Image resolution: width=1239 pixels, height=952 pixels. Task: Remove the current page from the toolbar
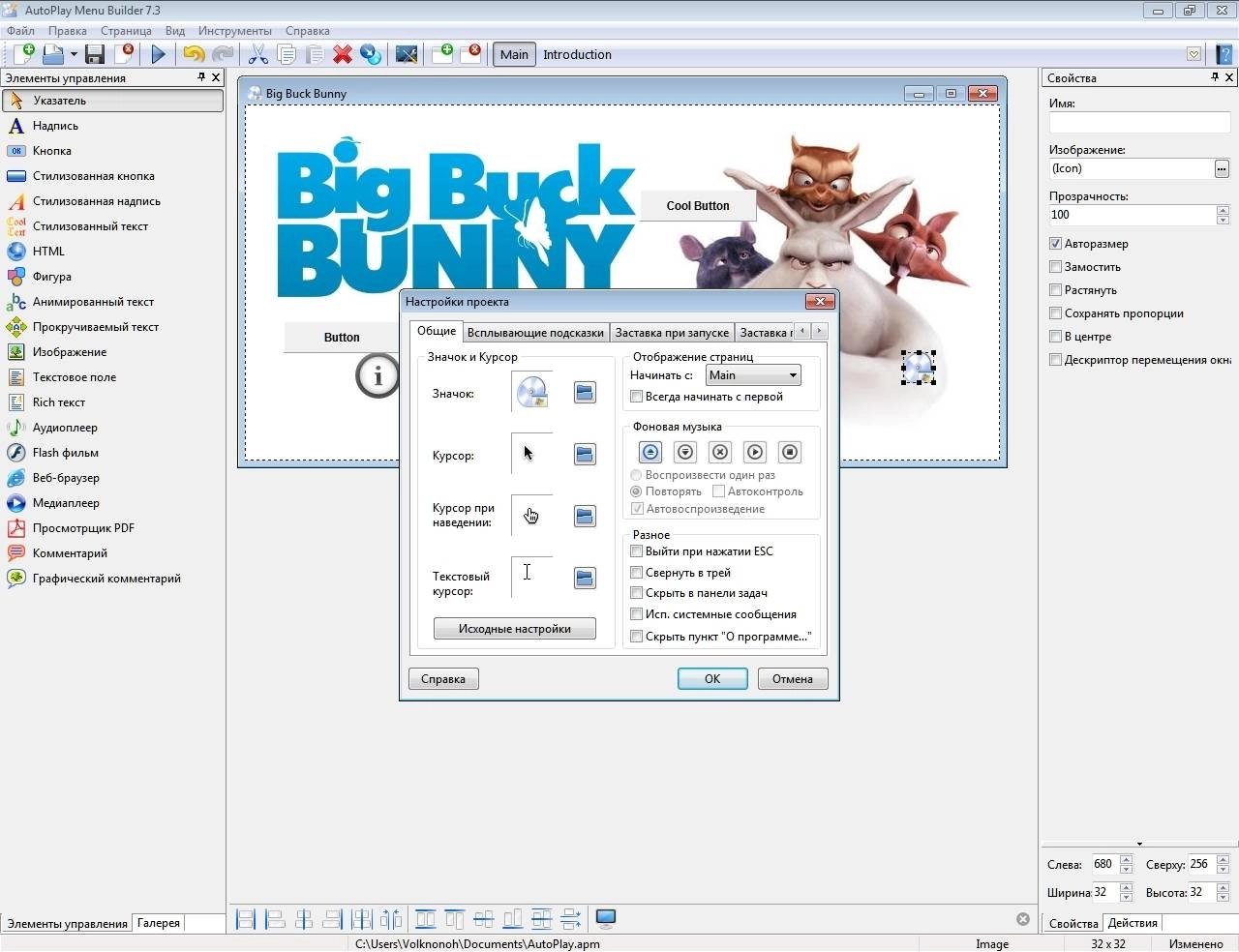click(x=470, y=54)
